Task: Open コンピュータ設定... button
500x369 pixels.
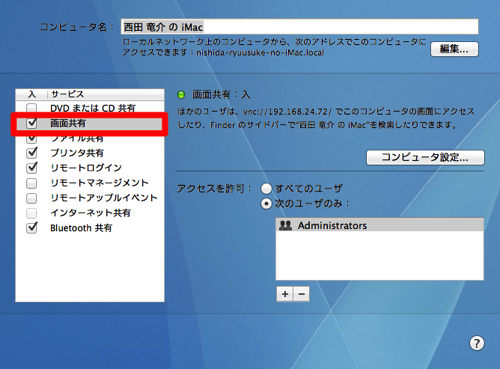Action: coord(425,157)
